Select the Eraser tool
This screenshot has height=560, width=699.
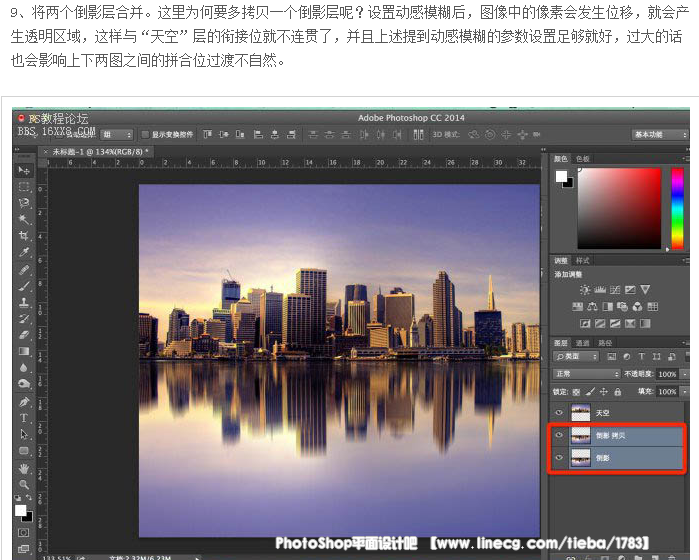point(24,335)
